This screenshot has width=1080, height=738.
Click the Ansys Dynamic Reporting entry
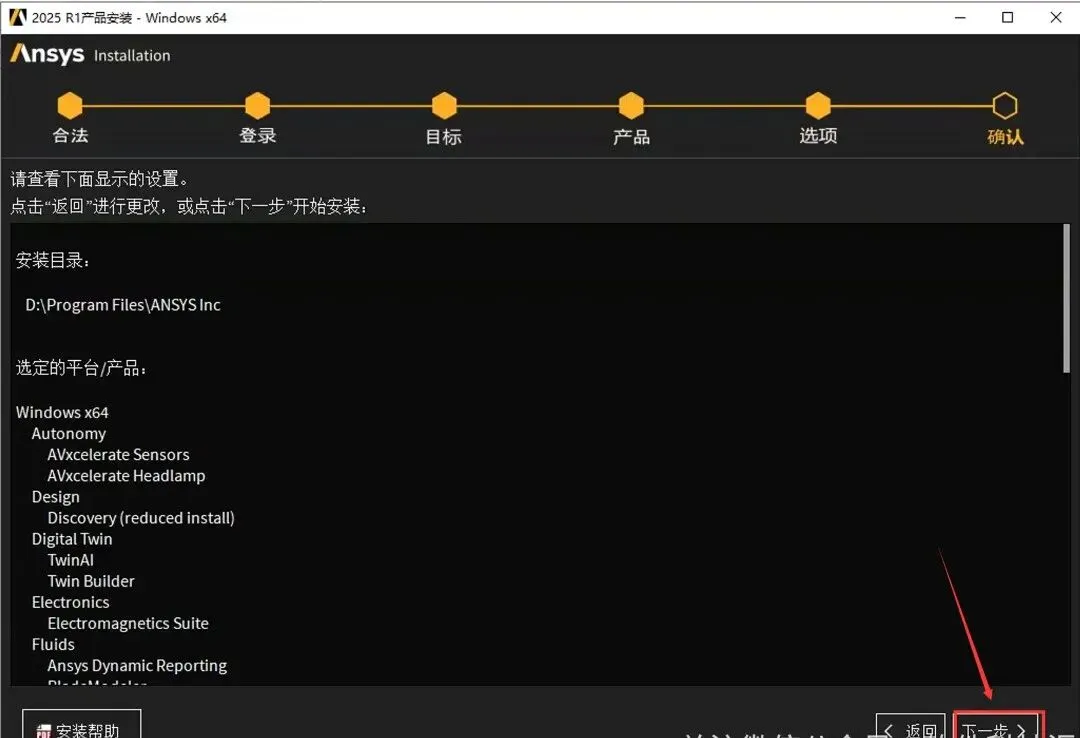[137, 666]
